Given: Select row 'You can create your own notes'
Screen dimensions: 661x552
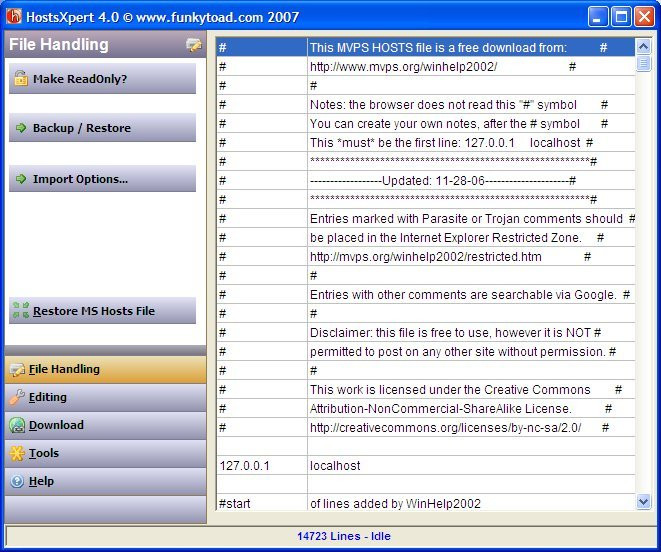Looking at the screenshot, I should click(x=426, y=124).
